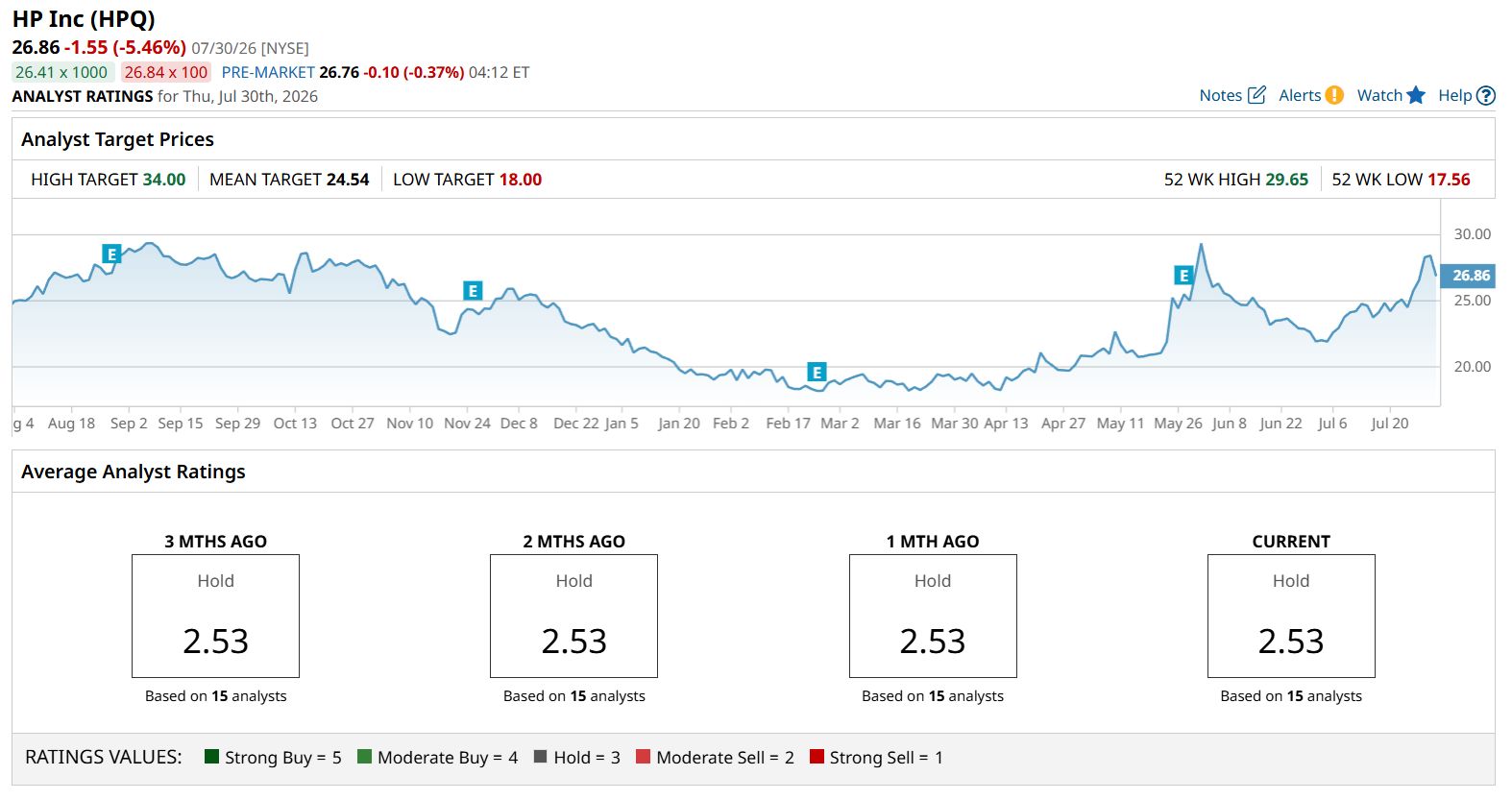Click the dark green Strong Buy swatch
The width and height of the screenshot is (1512, 800).
pyautogui.click(x=212, y=757)
